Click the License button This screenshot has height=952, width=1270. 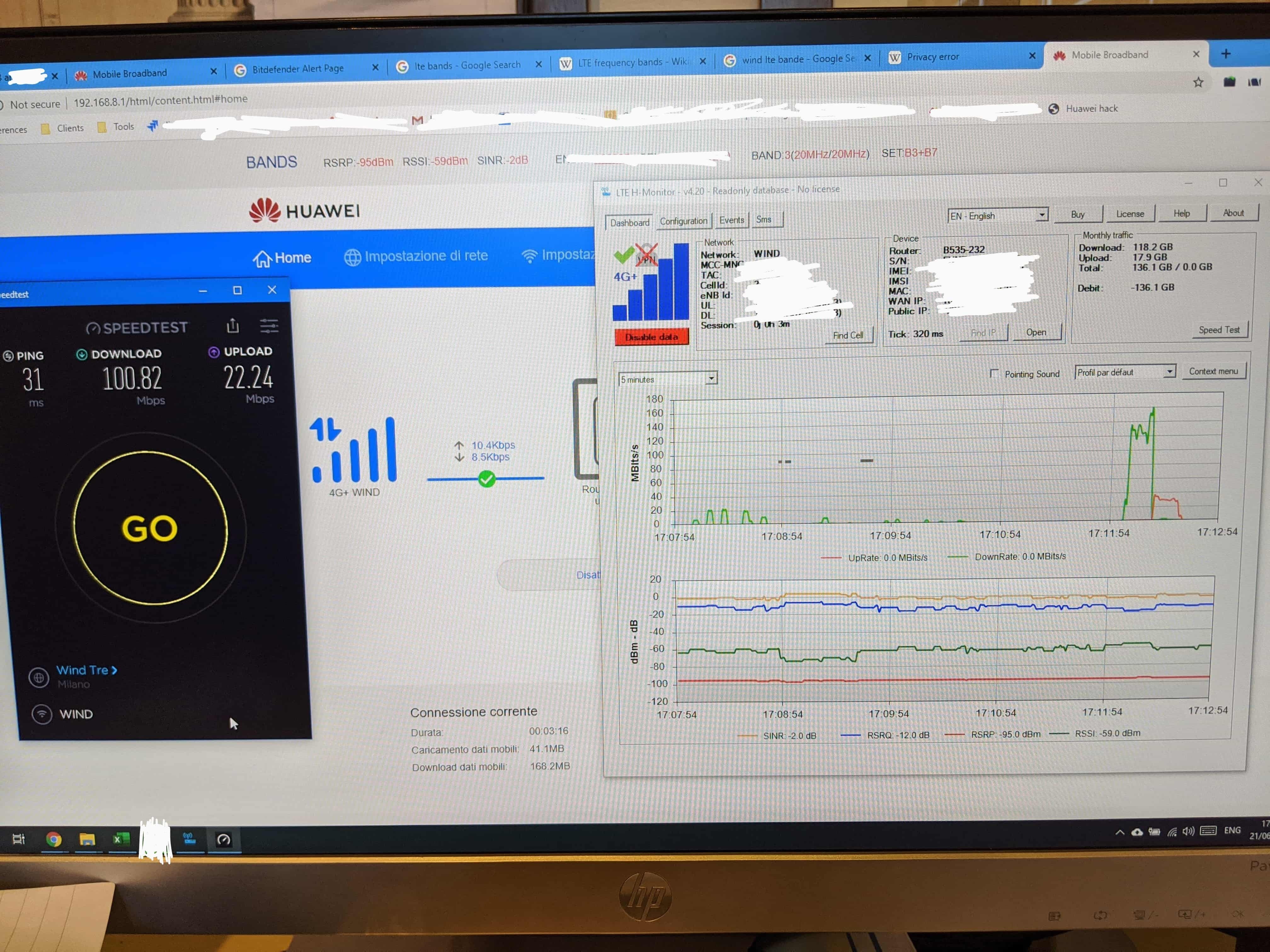1130,213
